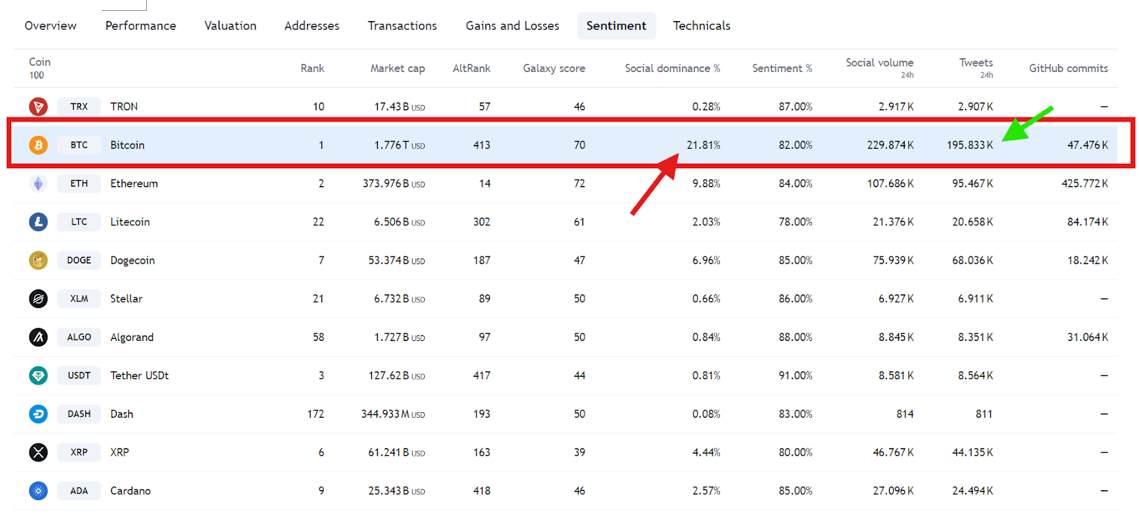Click the ETH ticker symbol badge
This screenshot has width=1139, height=517.
coord(79,184)
